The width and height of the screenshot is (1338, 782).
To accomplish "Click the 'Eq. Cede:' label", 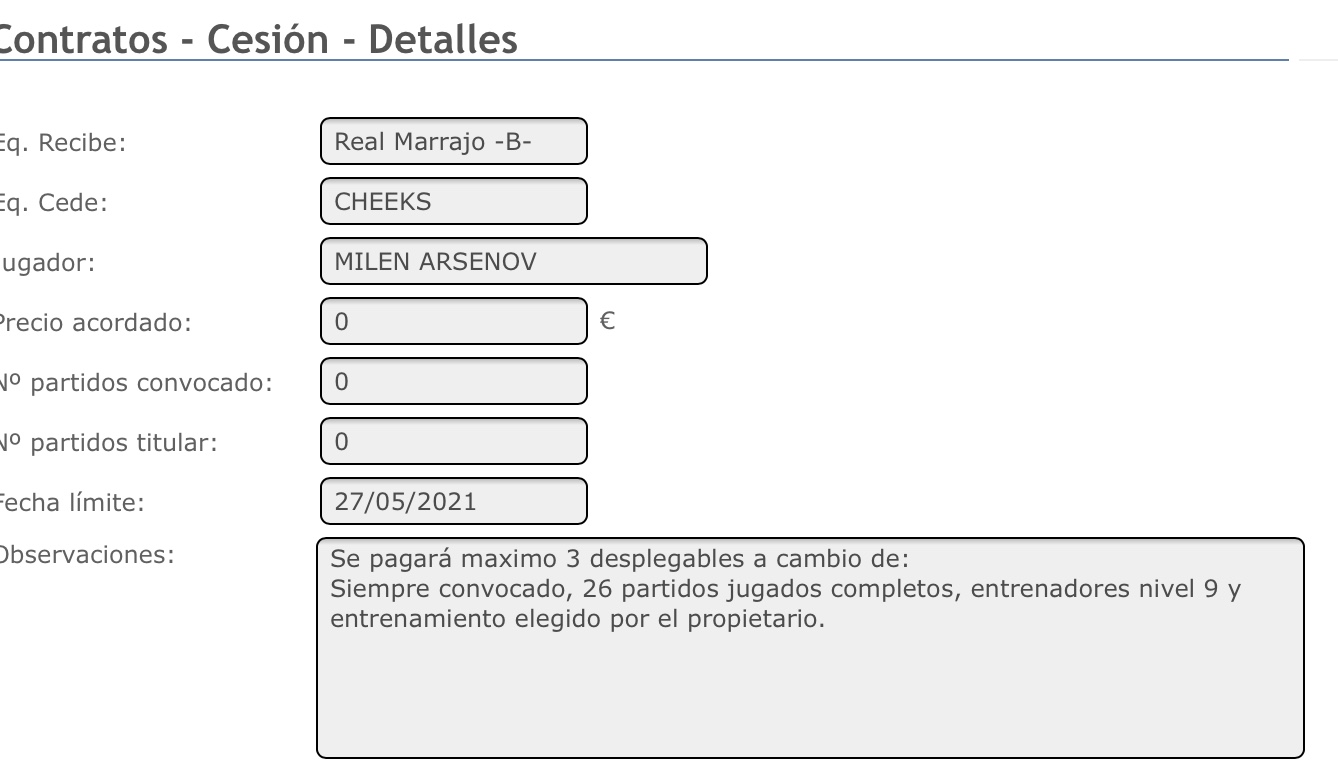I will [53, 203].
